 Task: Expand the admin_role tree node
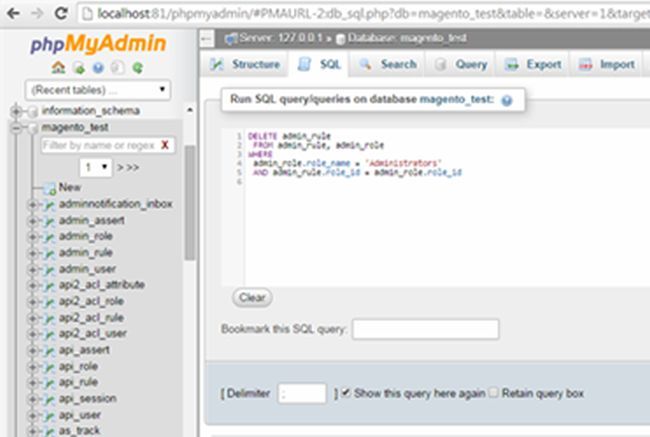[x=32, y=237]
